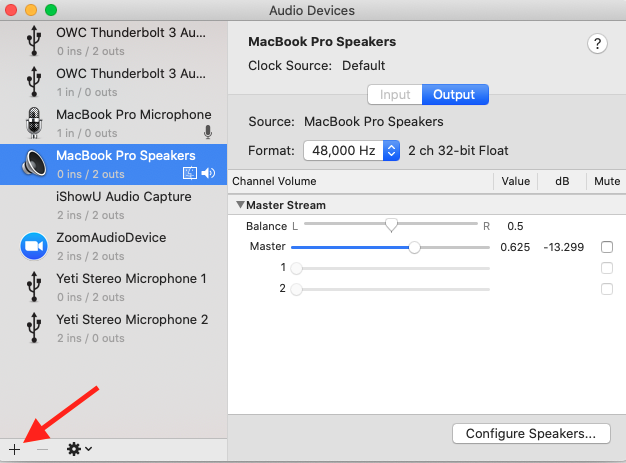Switch to the Output tab
This screenshot has height=463, width=626.
pyautogui.click(x=455, y=95)
